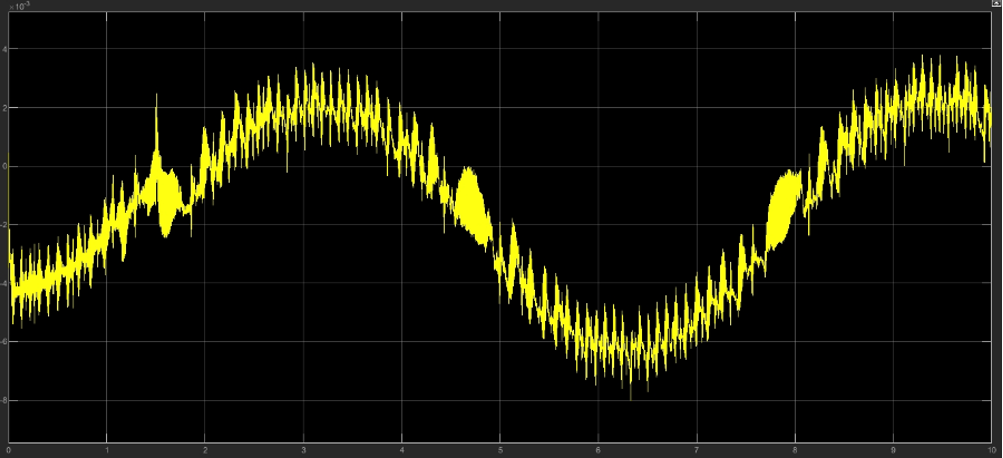Click the x-axis tick label 3
Image resolution: width=1003 pixels, height=458 pixels.
304,450
